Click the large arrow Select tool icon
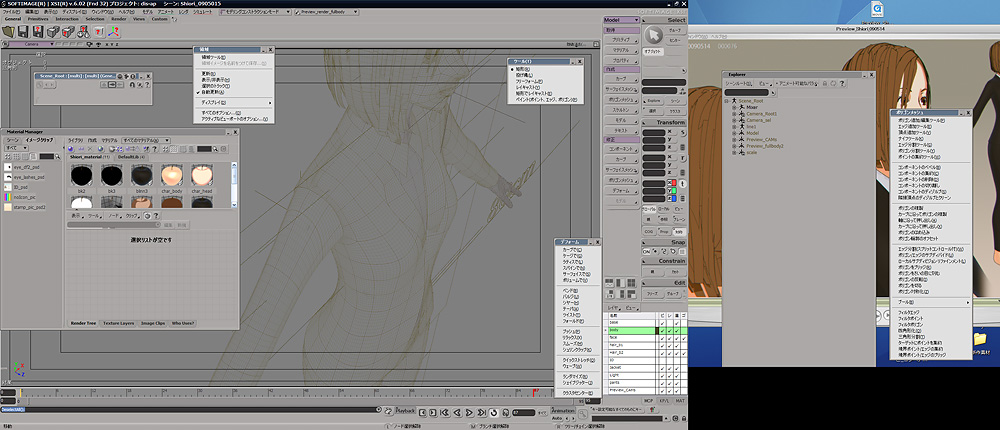 pyautogui.click(x=653, y=34)
